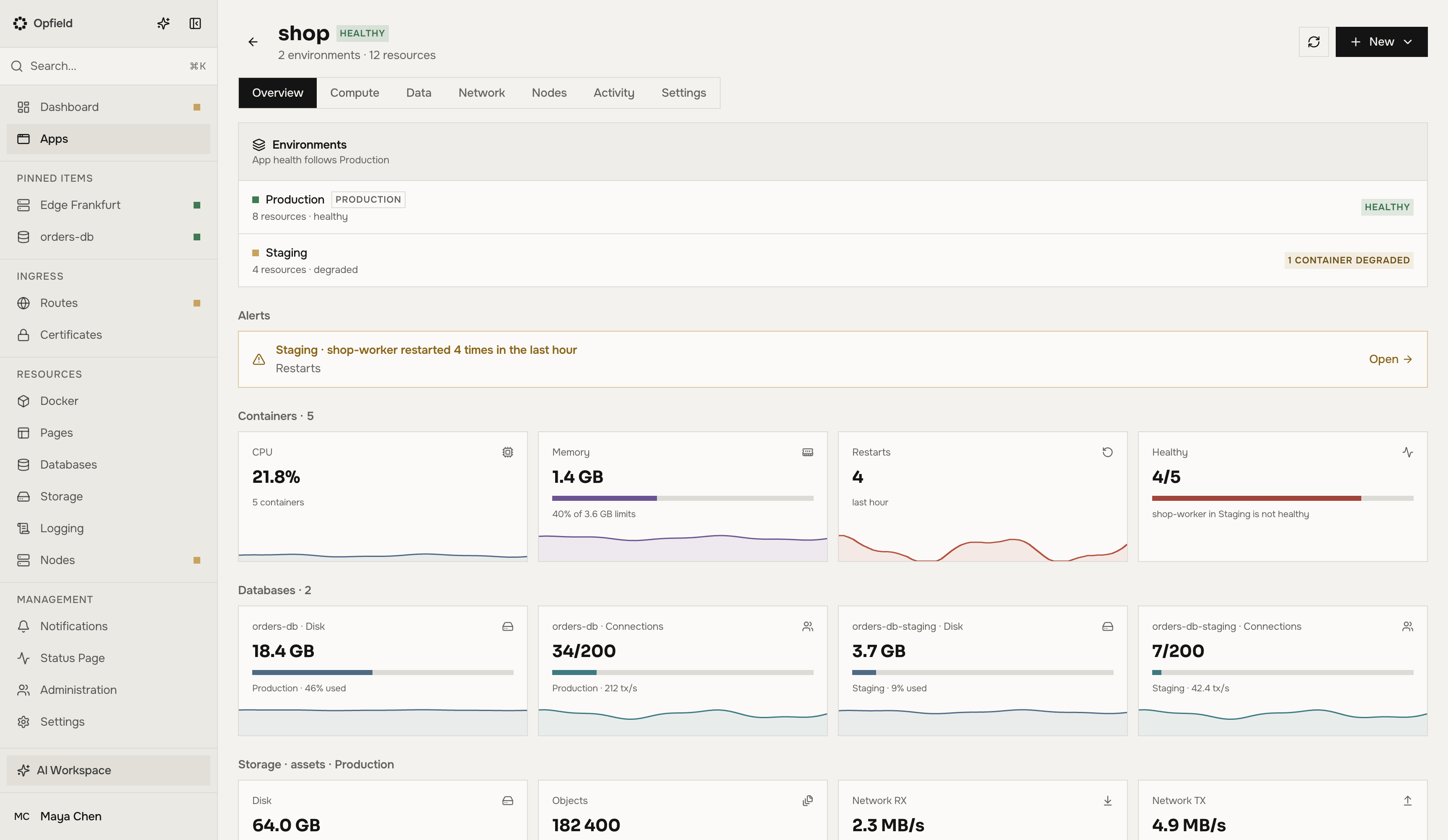The height and width of the screenshot is (840, 1448).
Task: Switch to the Network tab
Action: coord(481,93)
